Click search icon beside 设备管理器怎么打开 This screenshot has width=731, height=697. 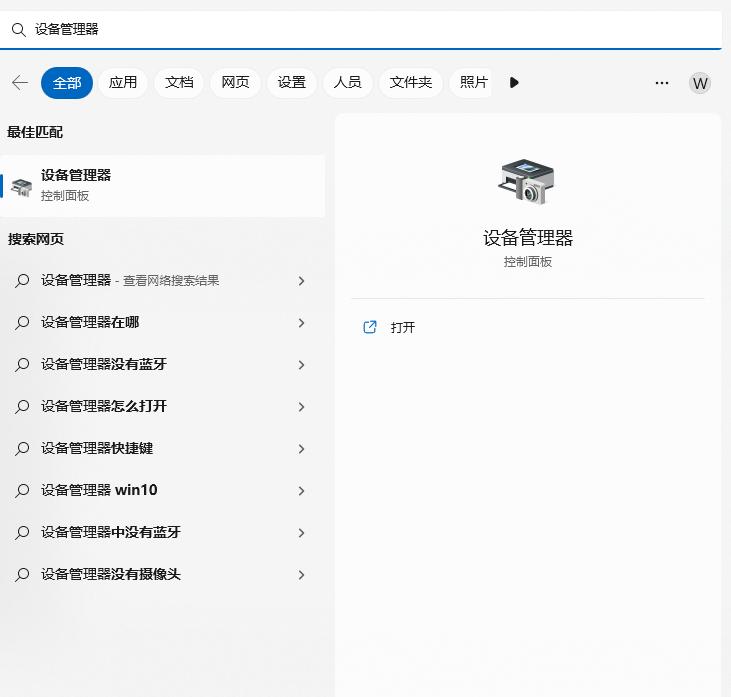pos(22,407)
